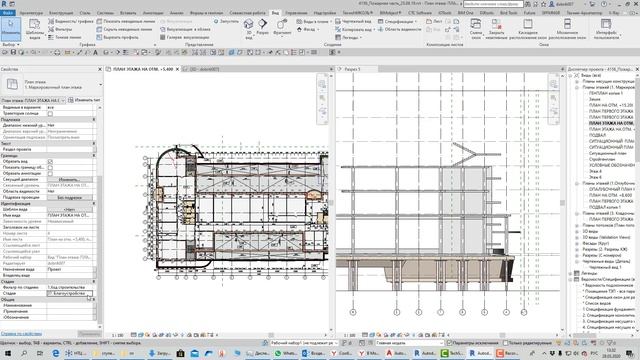640x360 pixels.
Task: Click the Section (Разрез) tool
Action: coord(262,27)
